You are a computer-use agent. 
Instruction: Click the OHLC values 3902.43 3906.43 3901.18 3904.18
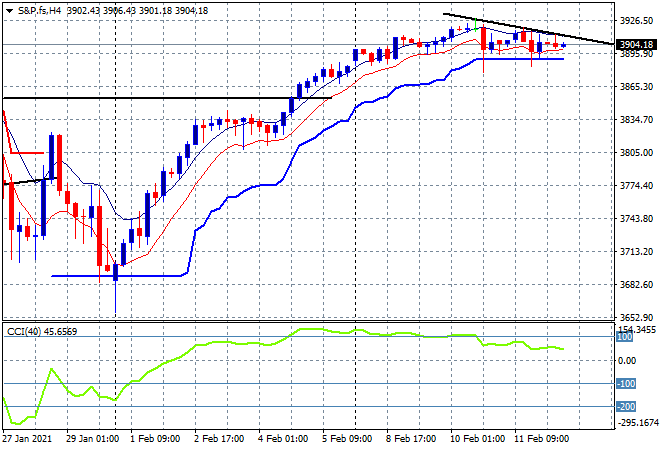tap(138, 11)
